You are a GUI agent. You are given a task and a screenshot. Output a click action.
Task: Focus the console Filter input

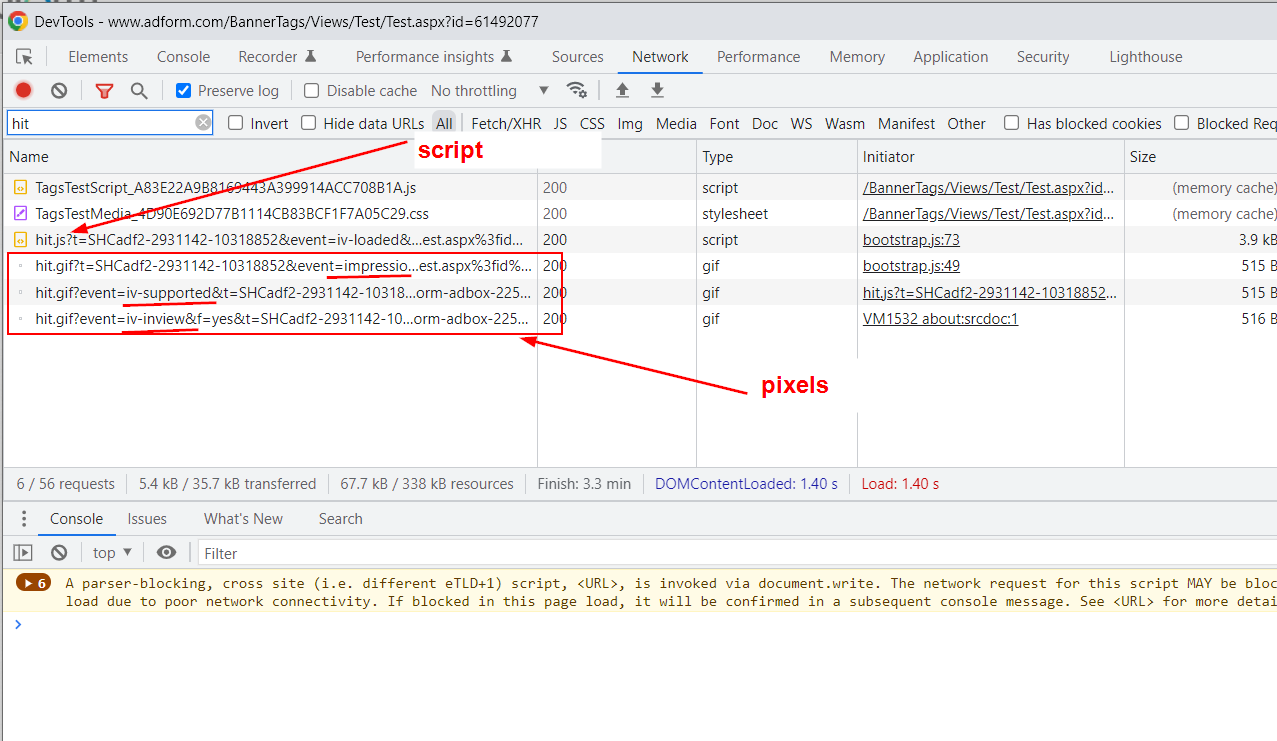click(736, 553)
